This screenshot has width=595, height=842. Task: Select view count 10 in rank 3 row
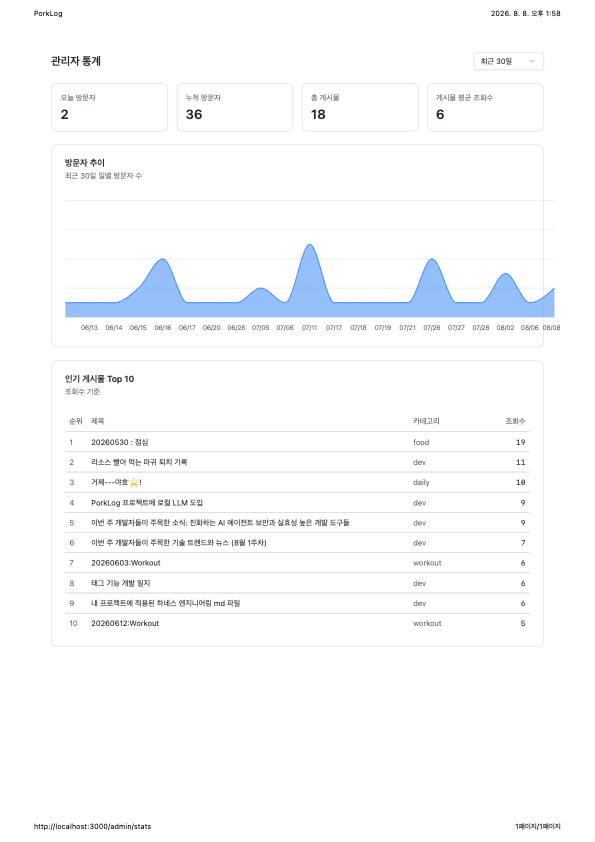coord(520,483)
